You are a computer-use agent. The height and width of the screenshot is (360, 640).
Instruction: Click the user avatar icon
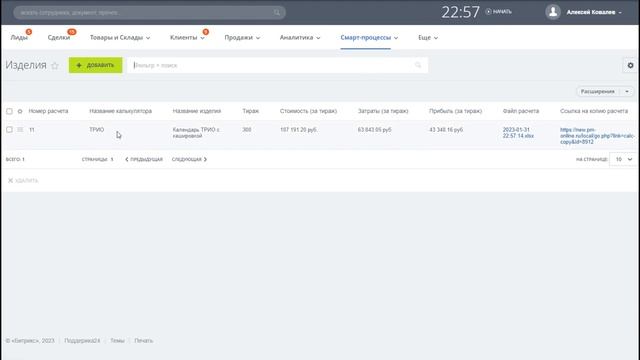pos(553,12)
